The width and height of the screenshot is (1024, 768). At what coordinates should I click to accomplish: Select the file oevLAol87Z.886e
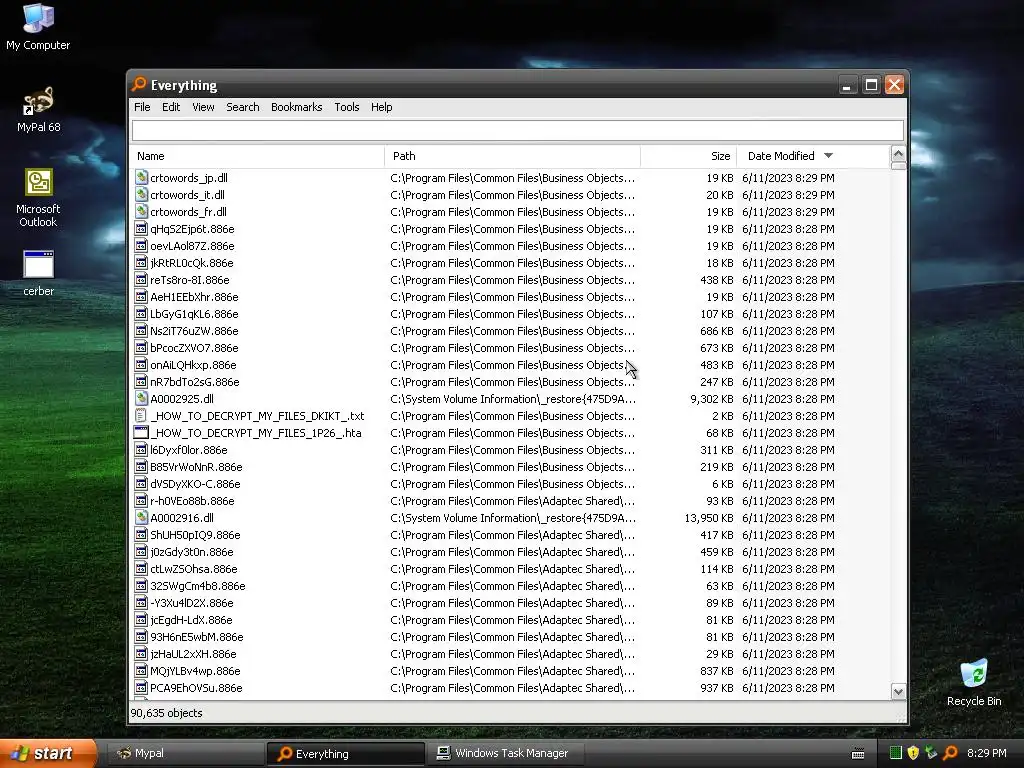pyautogui.click(x=192, y=246)
